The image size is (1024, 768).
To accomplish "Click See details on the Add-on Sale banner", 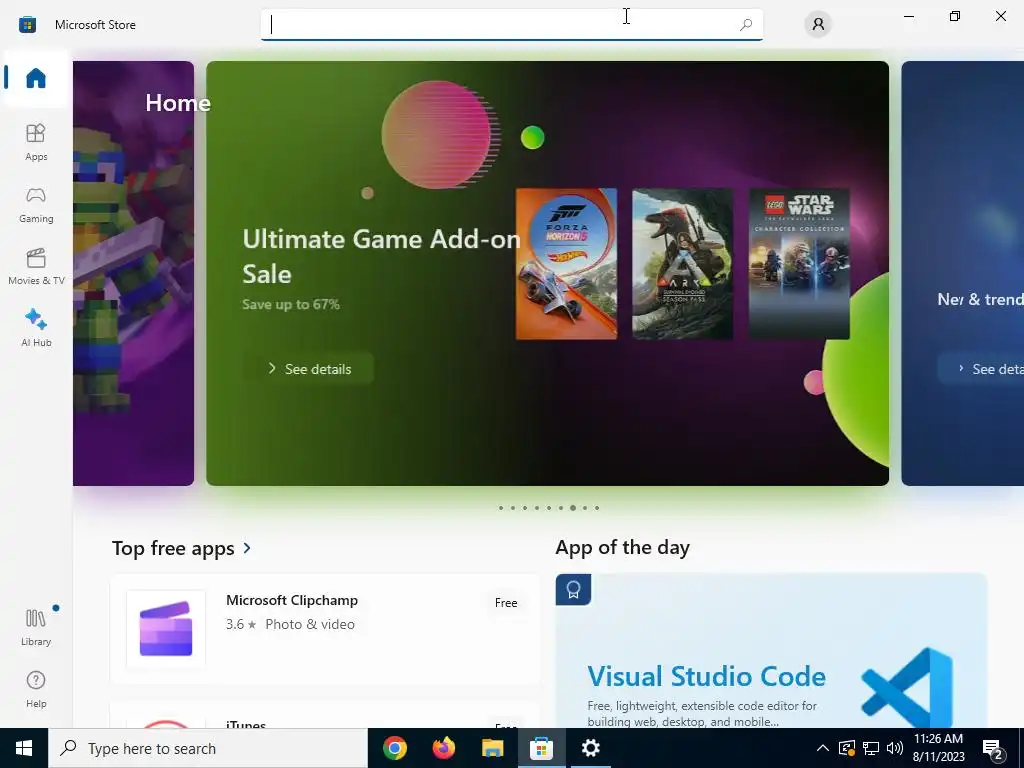I will (x=308, y=369).
